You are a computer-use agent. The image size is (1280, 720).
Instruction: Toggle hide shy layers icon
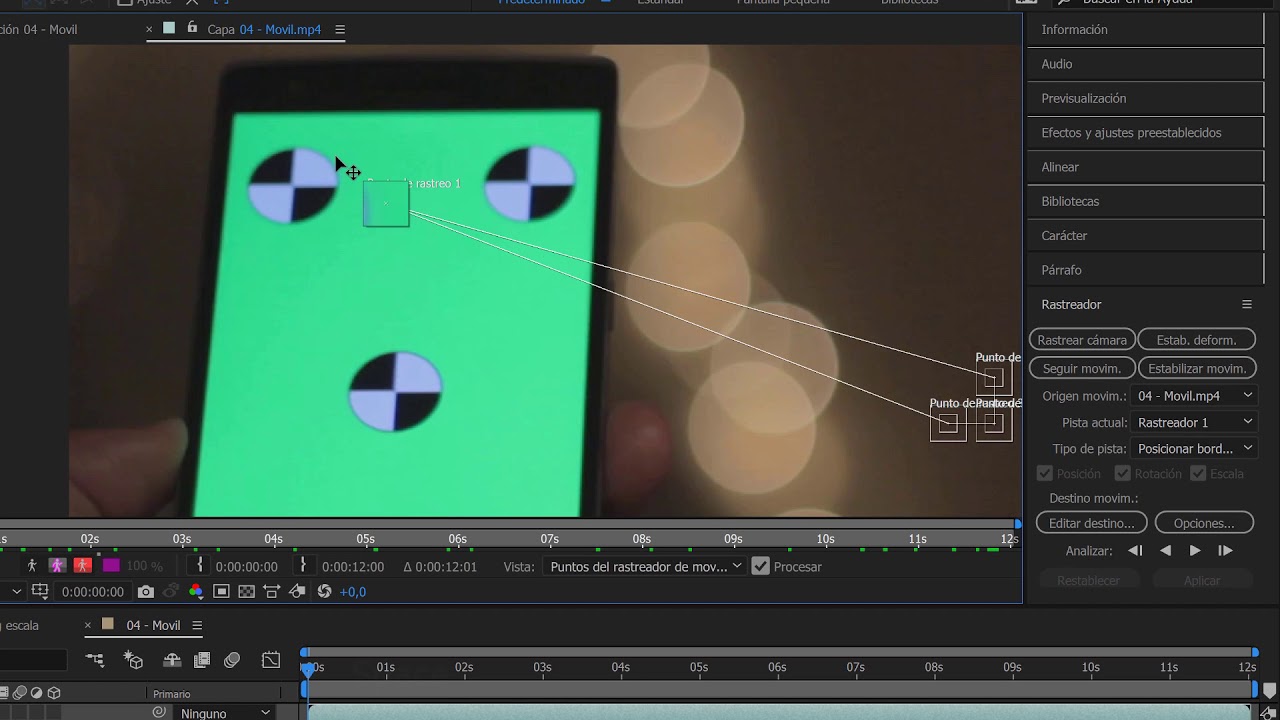(x=172, y=660)
